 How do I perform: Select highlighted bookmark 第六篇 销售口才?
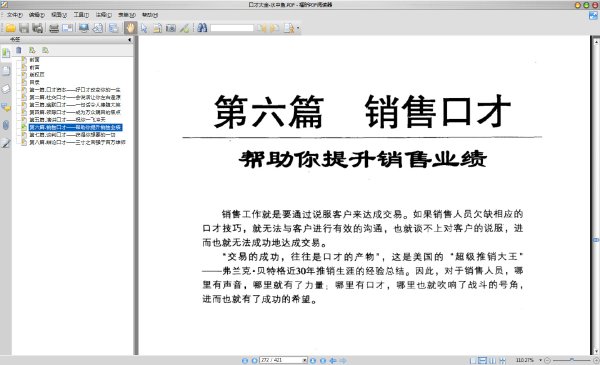(x=75, y=127)
